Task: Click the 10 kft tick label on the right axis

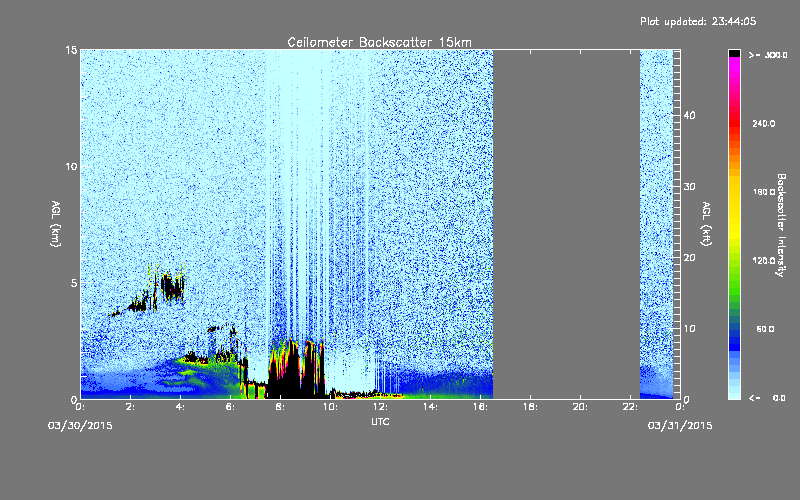Action: click(689, 329)
